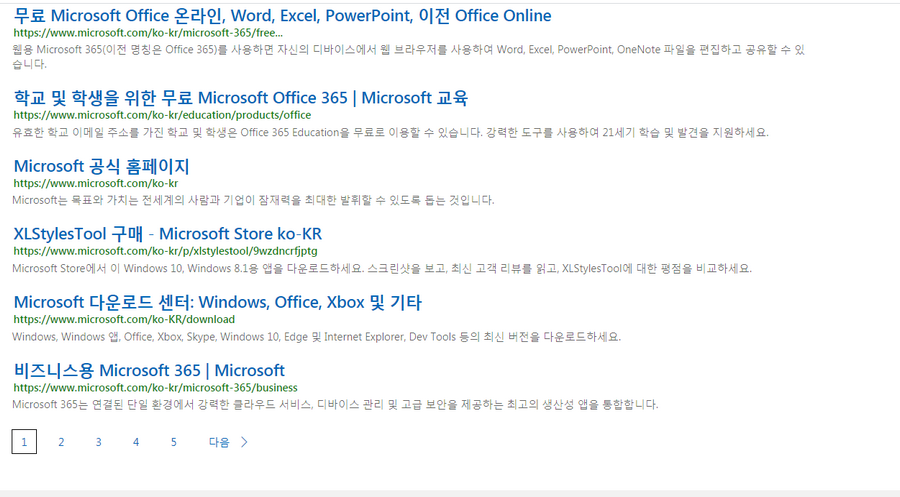This screenshot has width=900, height=497.
Task: Open the 비즈니스용 Microsoft 365 result
Action: pos(149,370)
